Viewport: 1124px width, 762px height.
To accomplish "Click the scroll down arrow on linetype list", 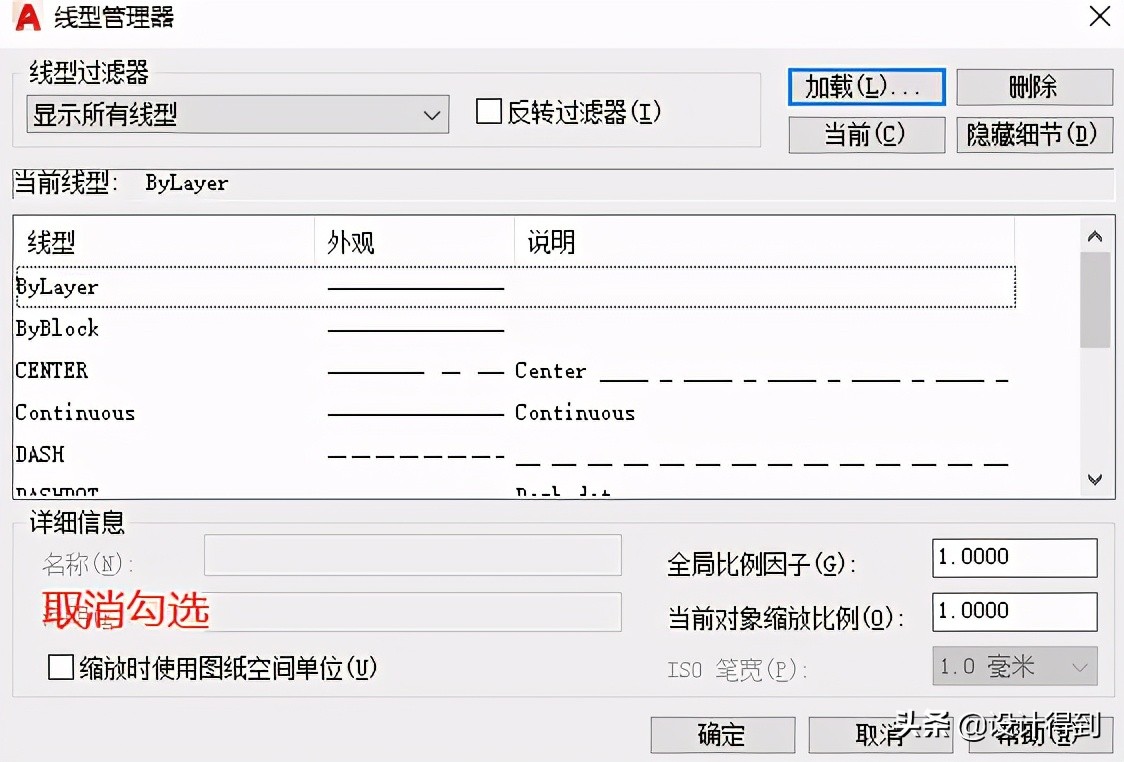I will click(x=1095, y=480).
